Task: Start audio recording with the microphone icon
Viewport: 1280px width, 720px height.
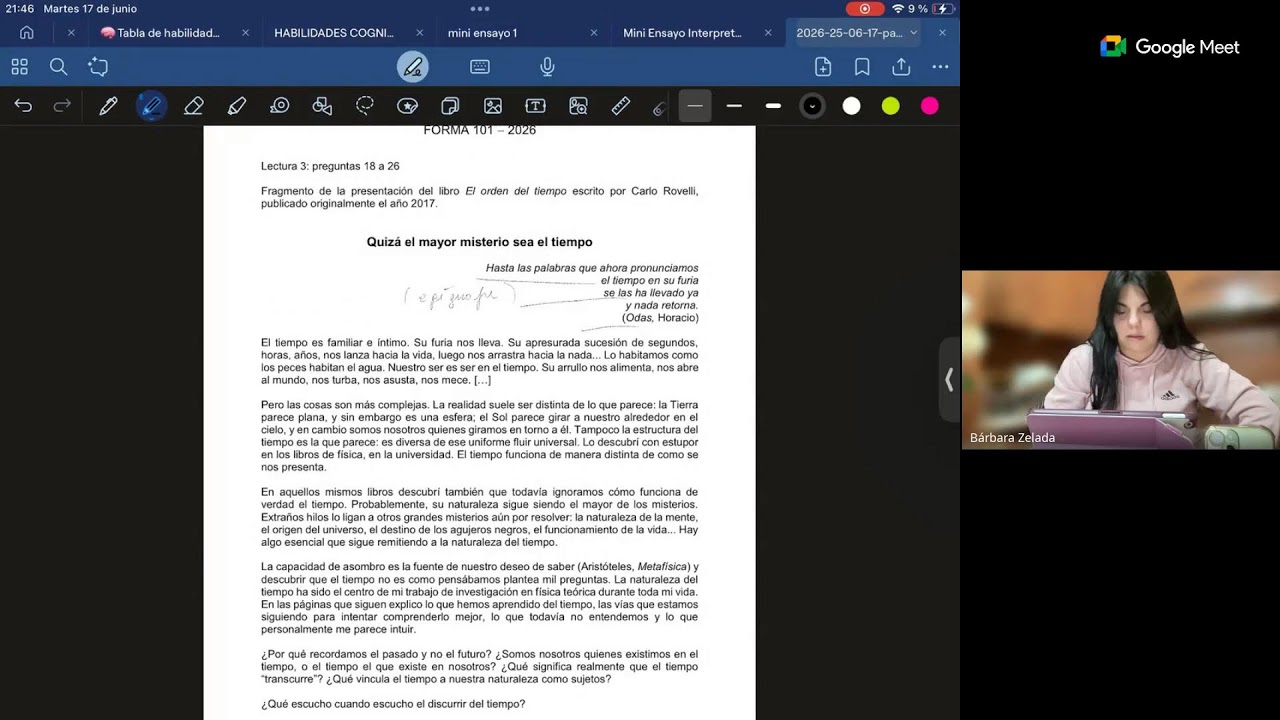Action: point(547,67)
